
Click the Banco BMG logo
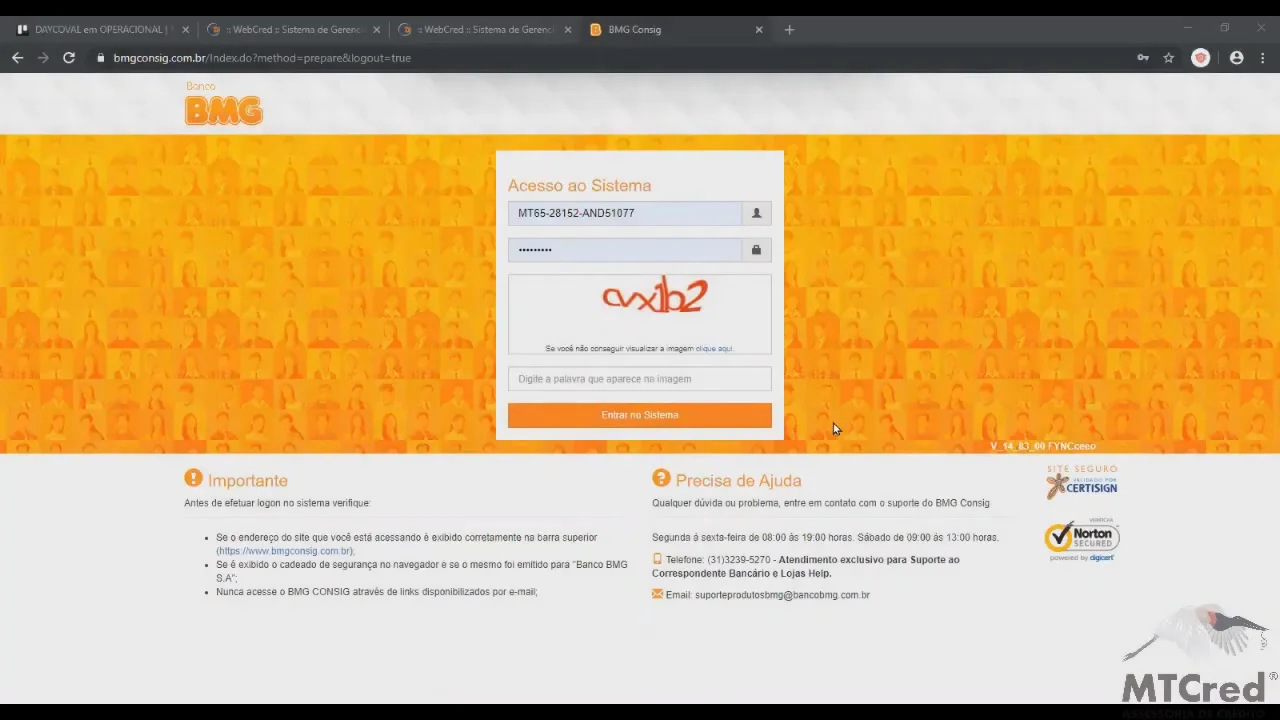pyautogui.click(x=223, y=104)
